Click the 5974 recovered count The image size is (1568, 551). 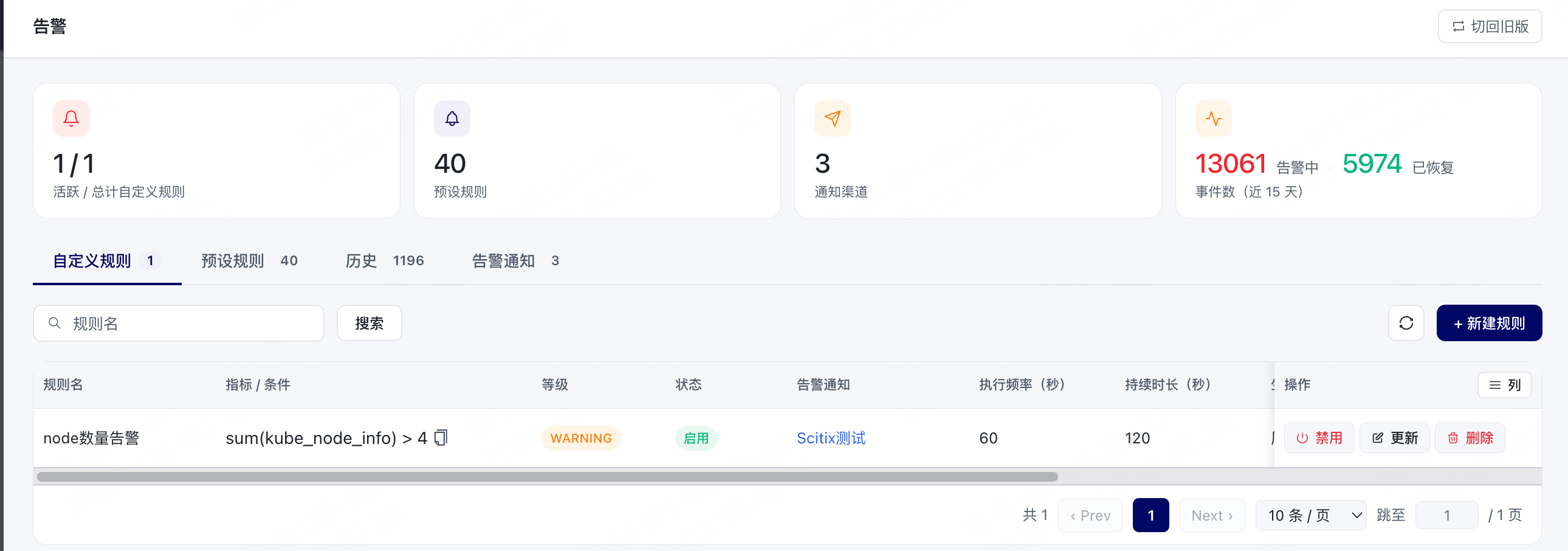[1372, 163]
